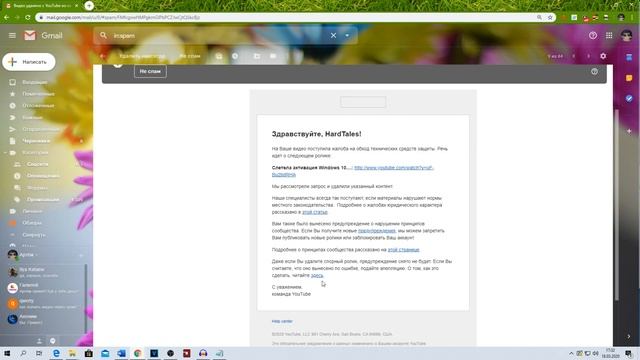This screenshot has width=640, height=360.
Task: Open the Updates category (Оповещения)
Action: pyautogui.click(x=43, y=176)
